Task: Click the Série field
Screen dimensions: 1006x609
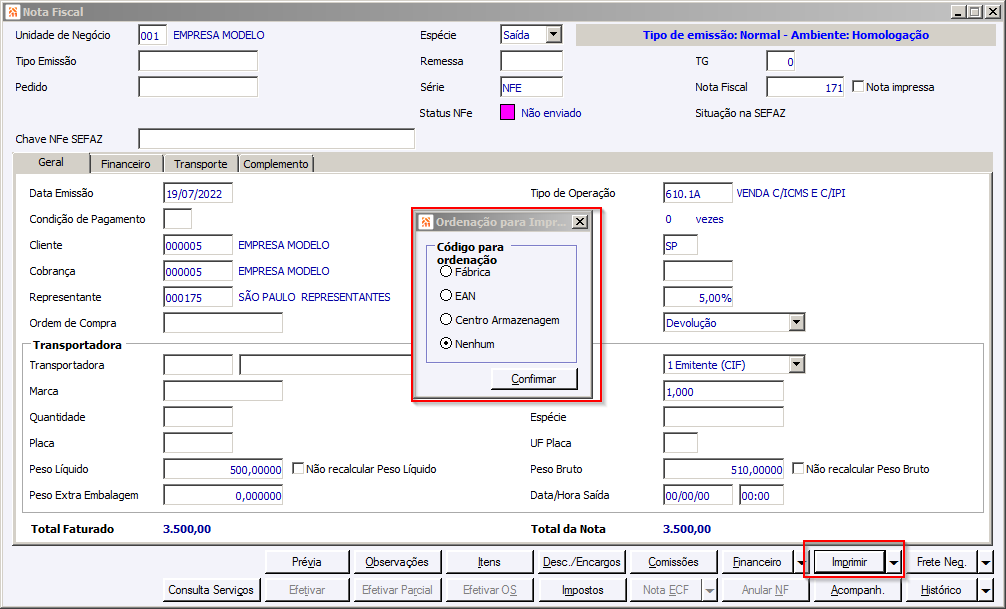Action: 531,87
